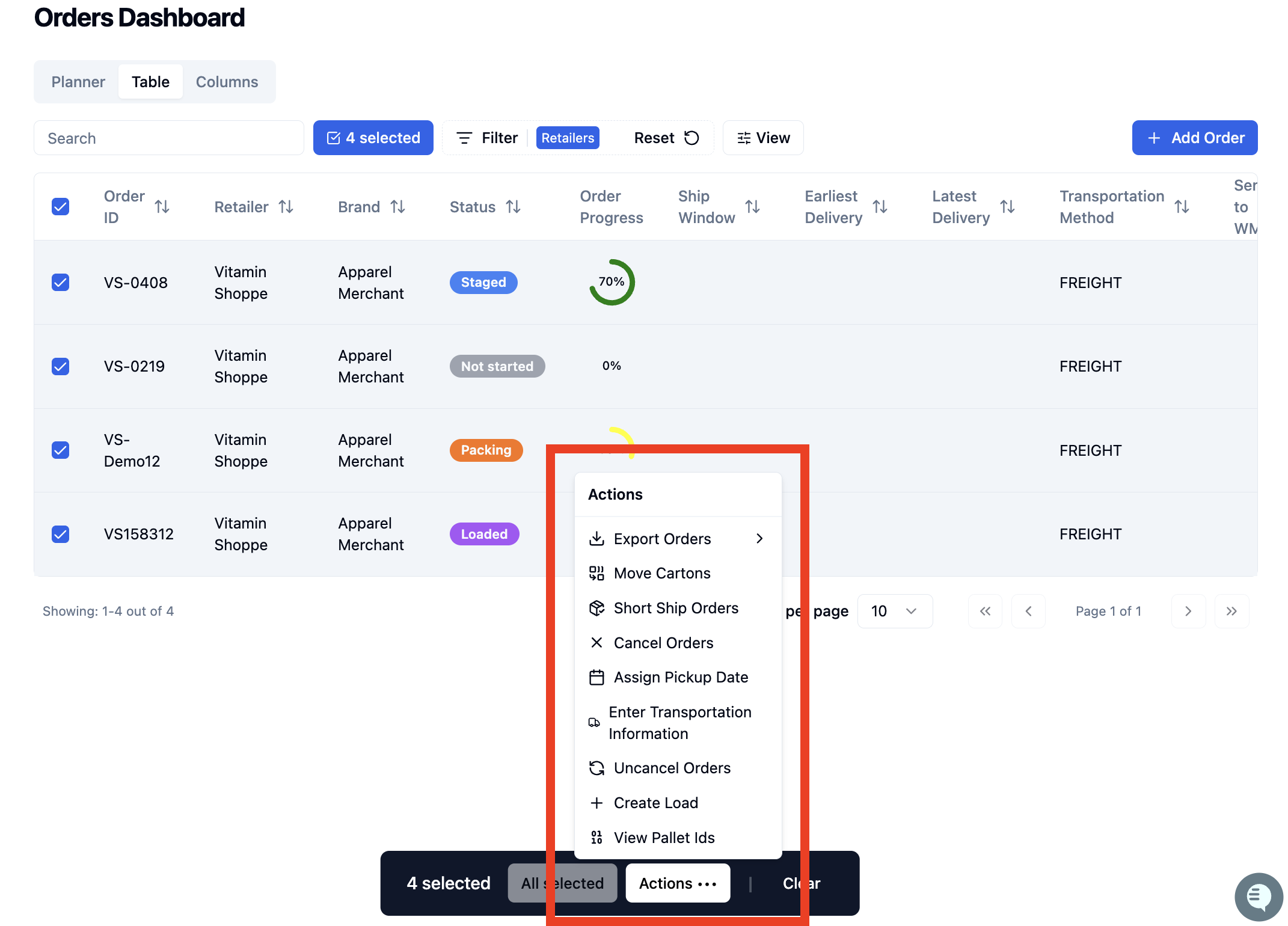Click the VS158312 order ID cell
This screenshot has width=1288, height=926.
[138, 534]
